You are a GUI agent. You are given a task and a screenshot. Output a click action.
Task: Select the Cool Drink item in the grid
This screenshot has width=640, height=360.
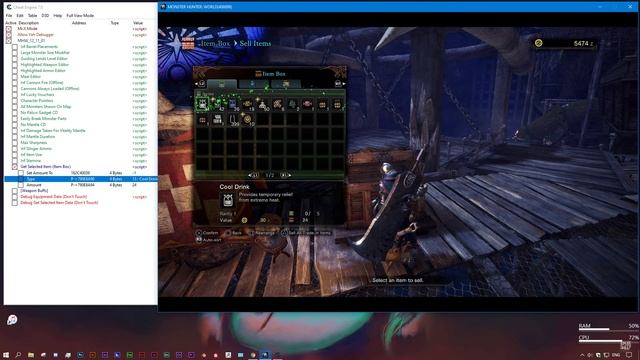(202, 104)
